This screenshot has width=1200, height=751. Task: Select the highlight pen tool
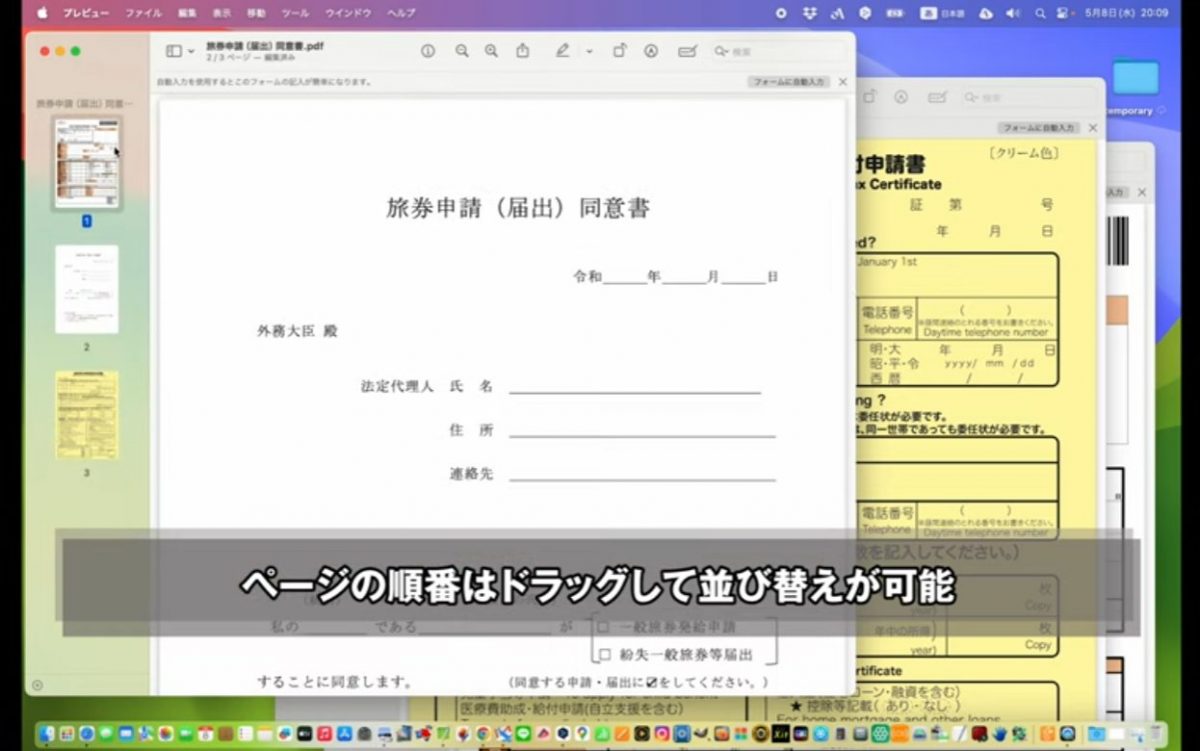point(563,51)
